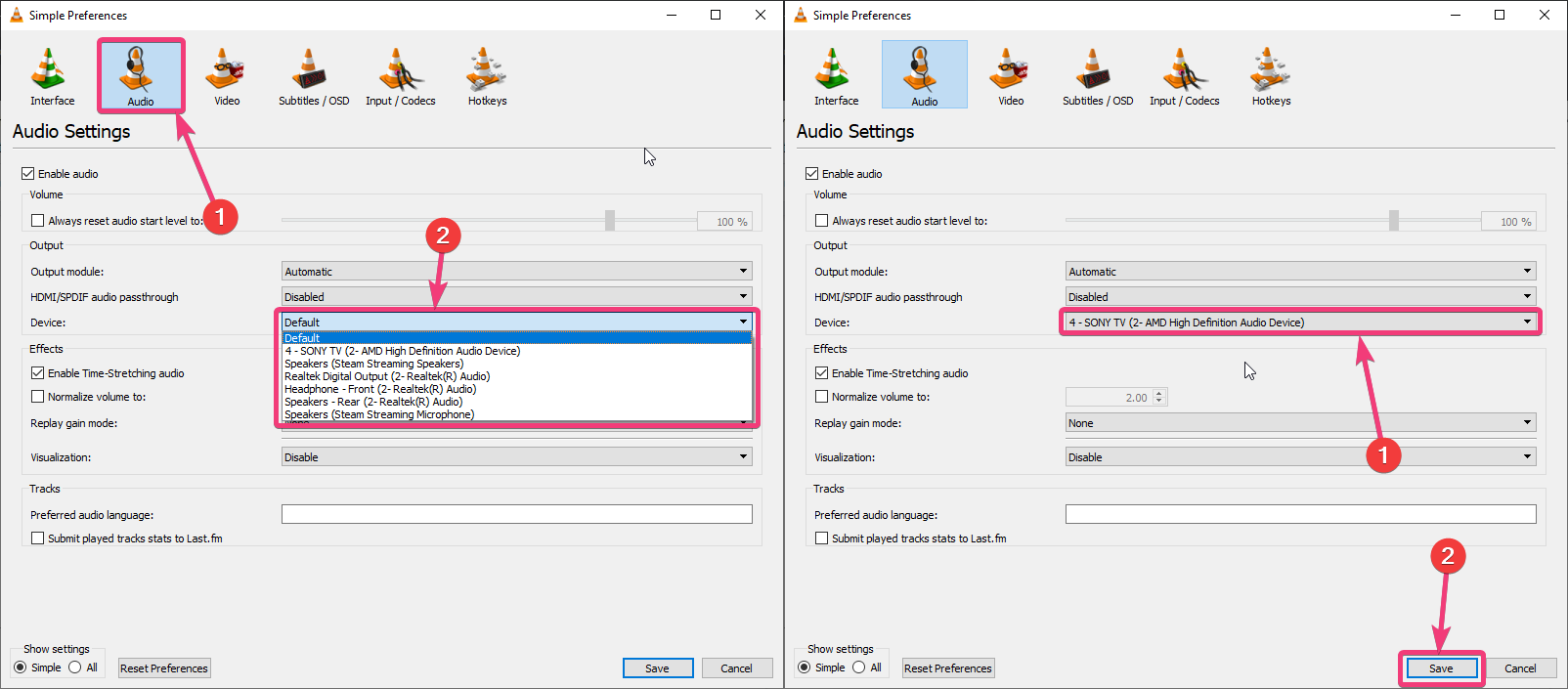Click Preferred audio language field, right window
Screen dimensions: 1568x689
[x=1300, y=514]
